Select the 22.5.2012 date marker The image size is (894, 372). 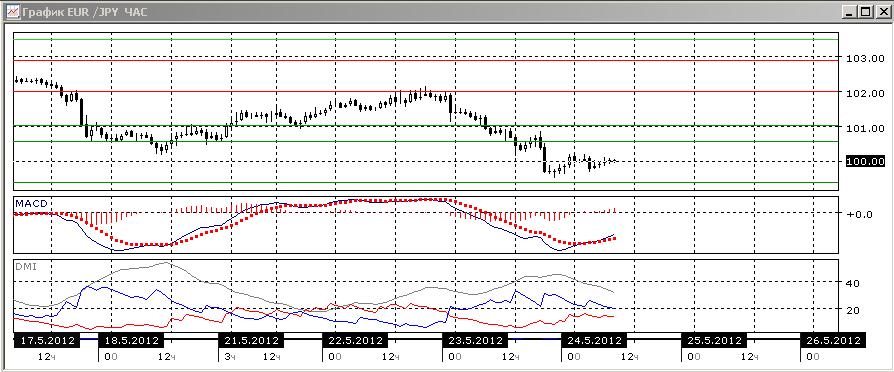(355, 341)
